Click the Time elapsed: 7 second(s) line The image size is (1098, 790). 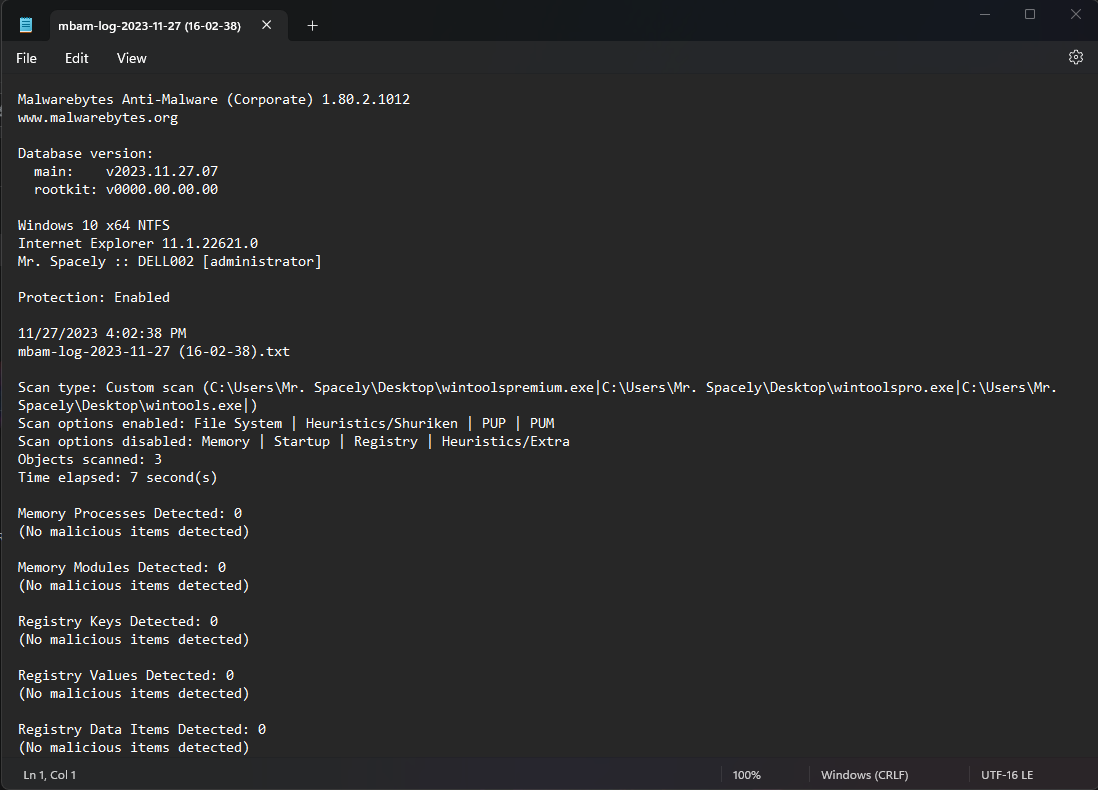point(118,478)
